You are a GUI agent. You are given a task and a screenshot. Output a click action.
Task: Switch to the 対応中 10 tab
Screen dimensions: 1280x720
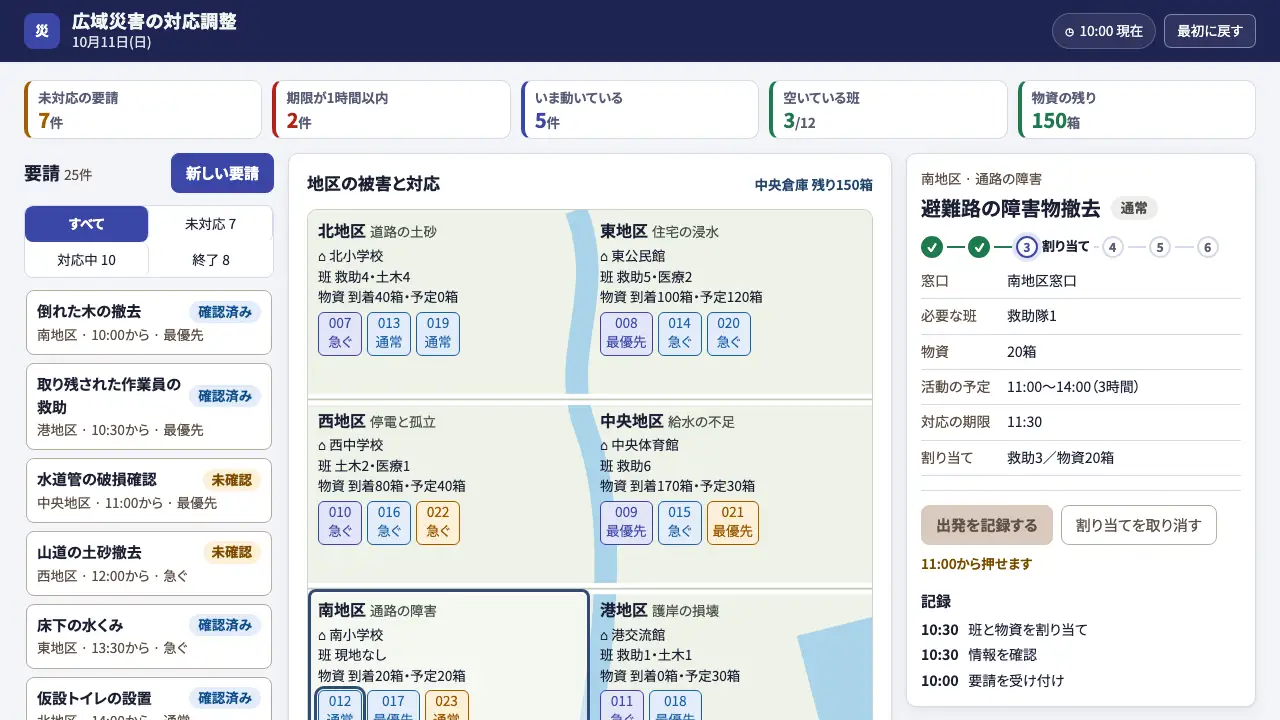[87, 260]
